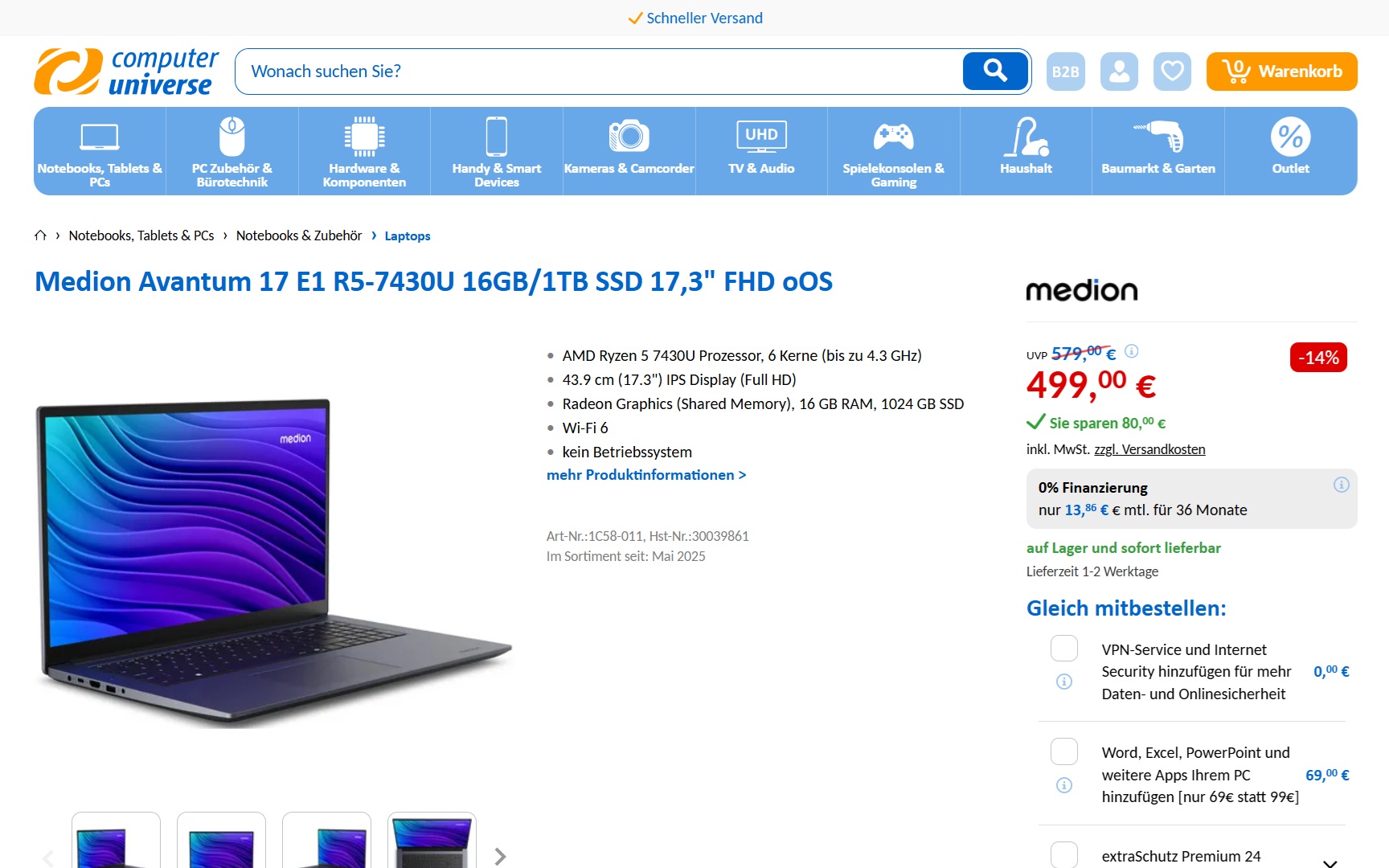Tick the extraSchutz Premium 24 checkbox

1064,854
